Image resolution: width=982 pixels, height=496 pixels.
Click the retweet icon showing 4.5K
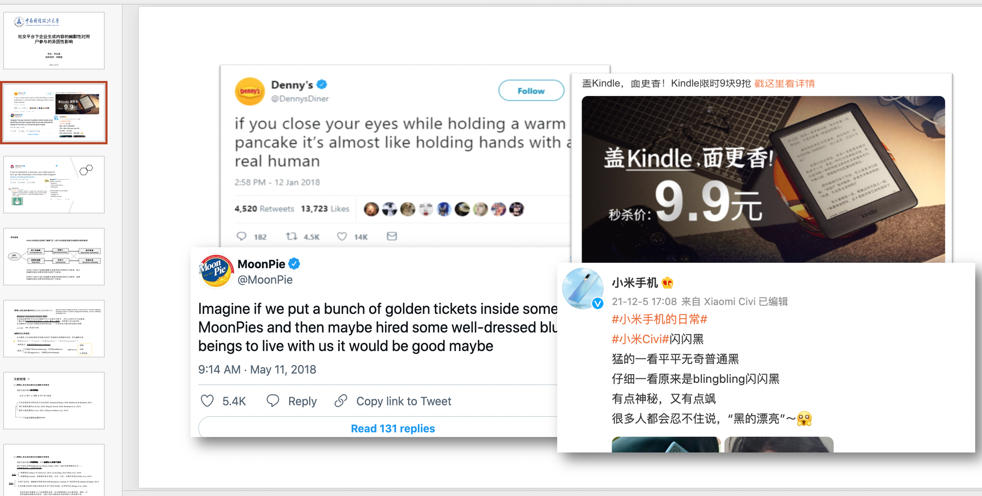point(291,237)
